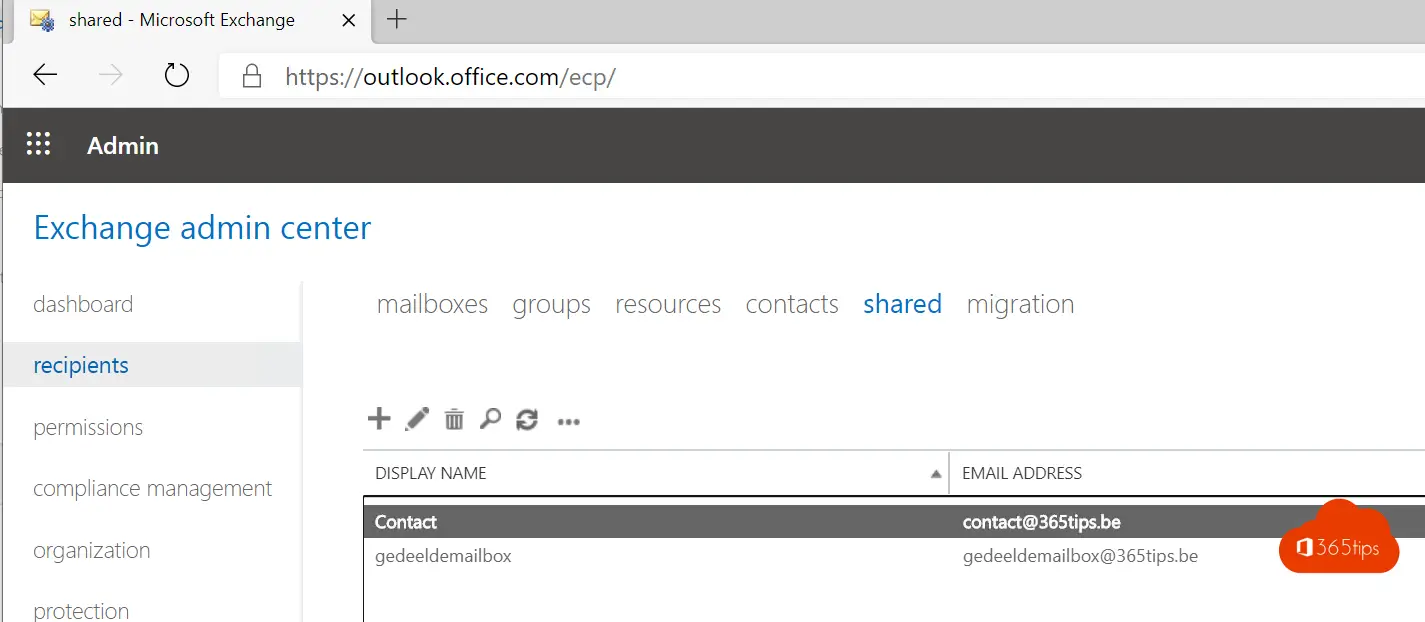Open the dashboard navigation item
This screenshot has height=622, width=1425.
83,304
